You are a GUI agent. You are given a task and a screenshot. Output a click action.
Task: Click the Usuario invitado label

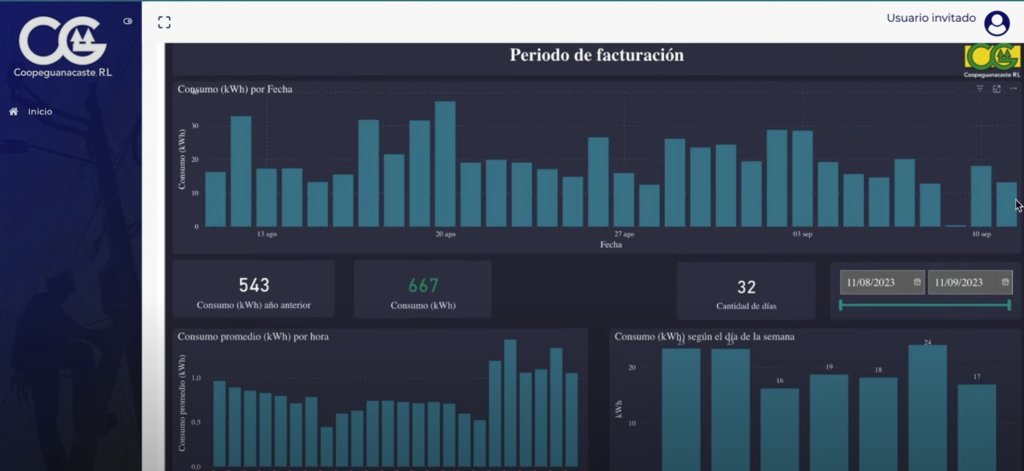coord(929,18)
